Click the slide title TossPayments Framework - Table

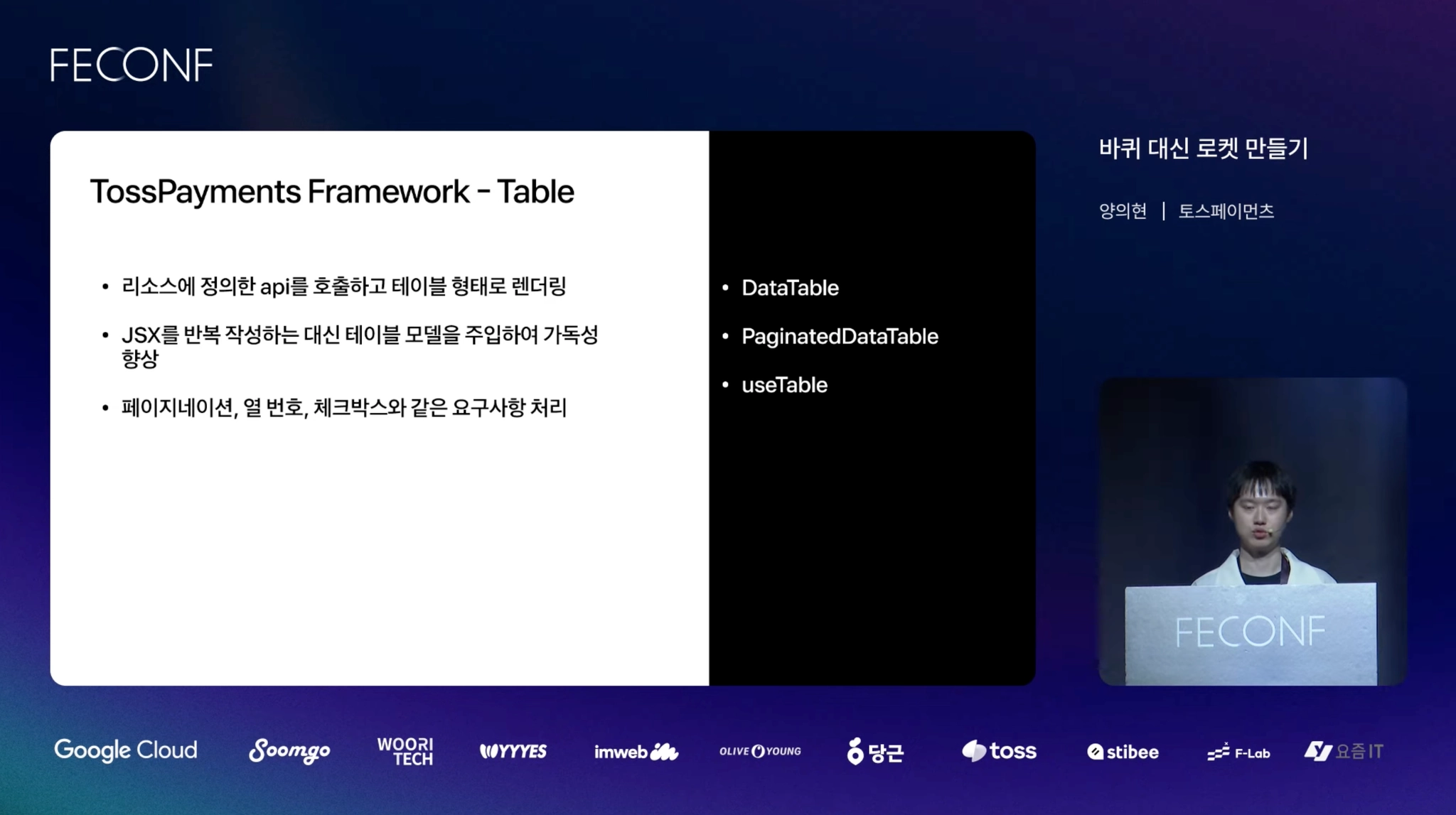pos(332,192)
